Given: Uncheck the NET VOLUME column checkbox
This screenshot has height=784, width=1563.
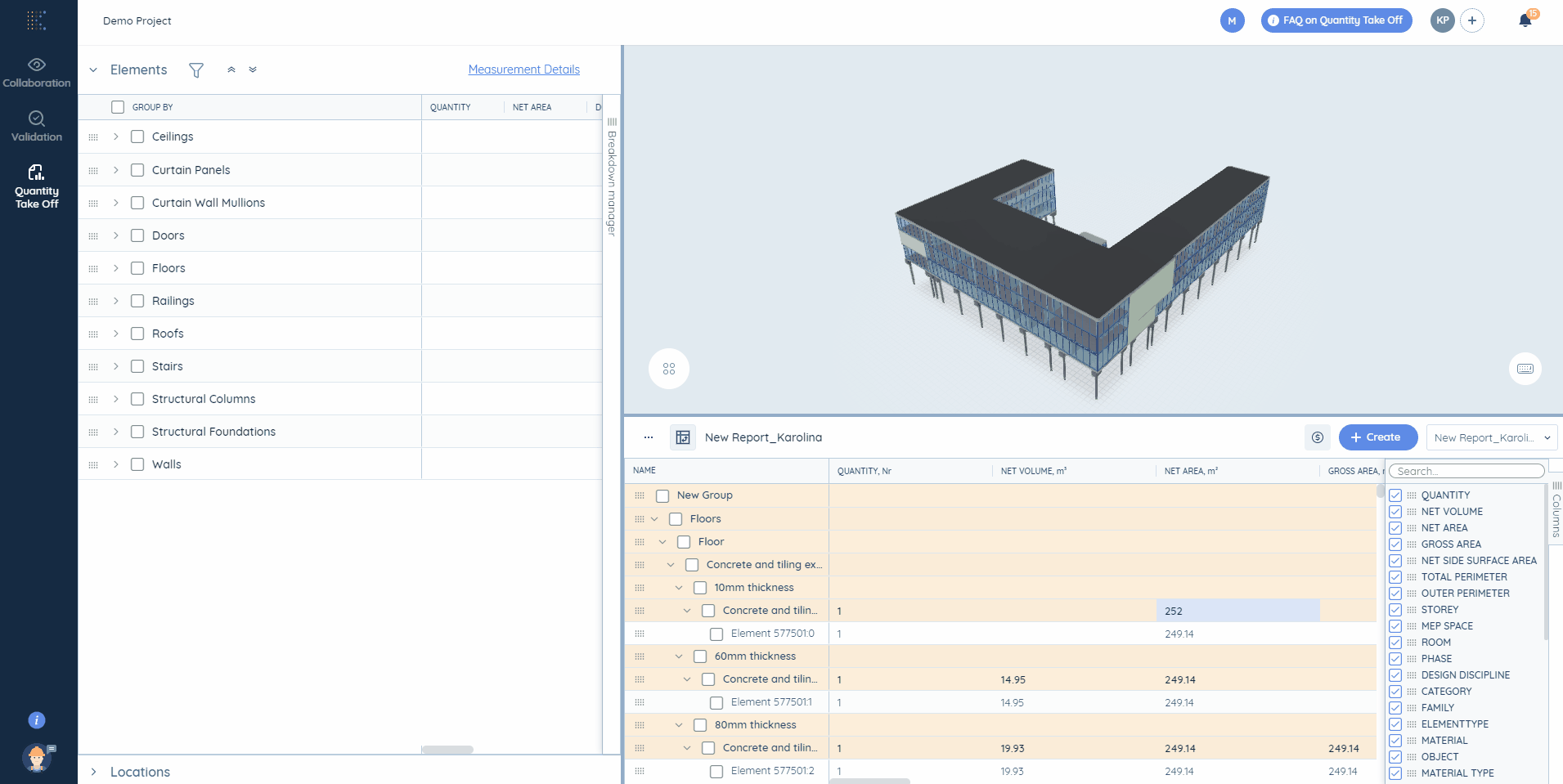Looking at the screenshot, I should [1395, 512].
